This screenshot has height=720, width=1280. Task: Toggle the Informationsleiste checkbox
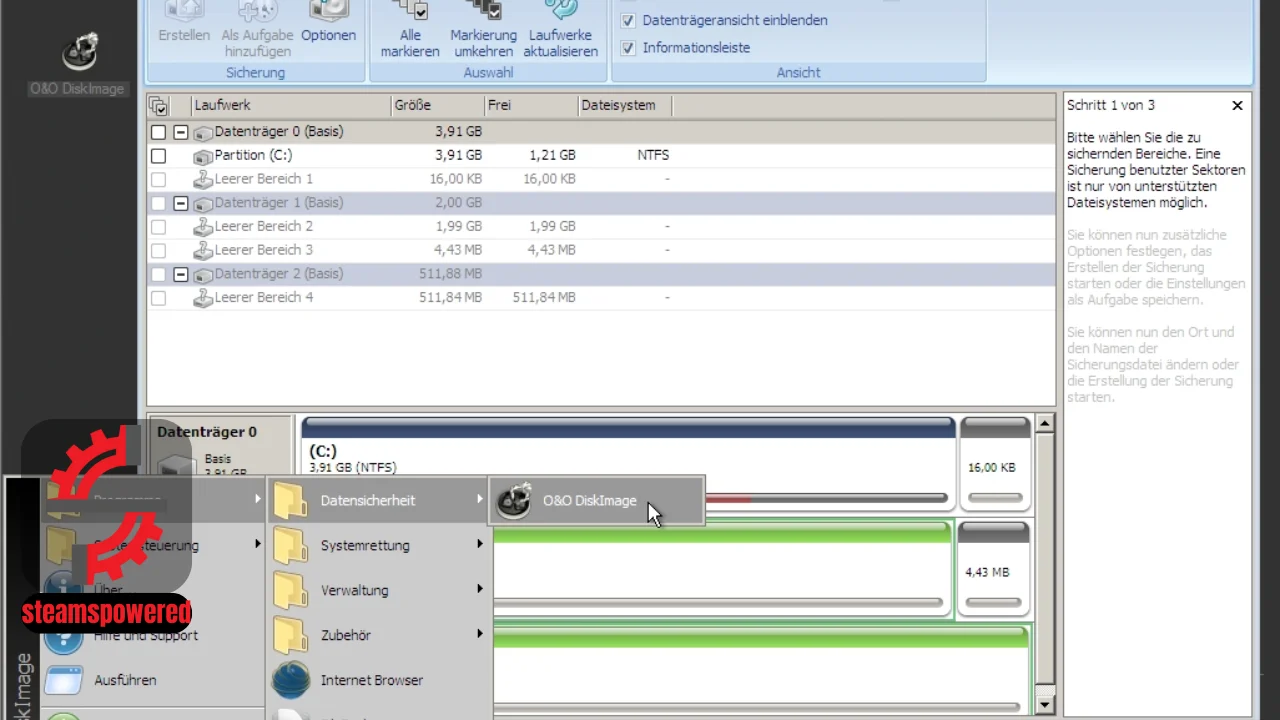coord(628,47)
